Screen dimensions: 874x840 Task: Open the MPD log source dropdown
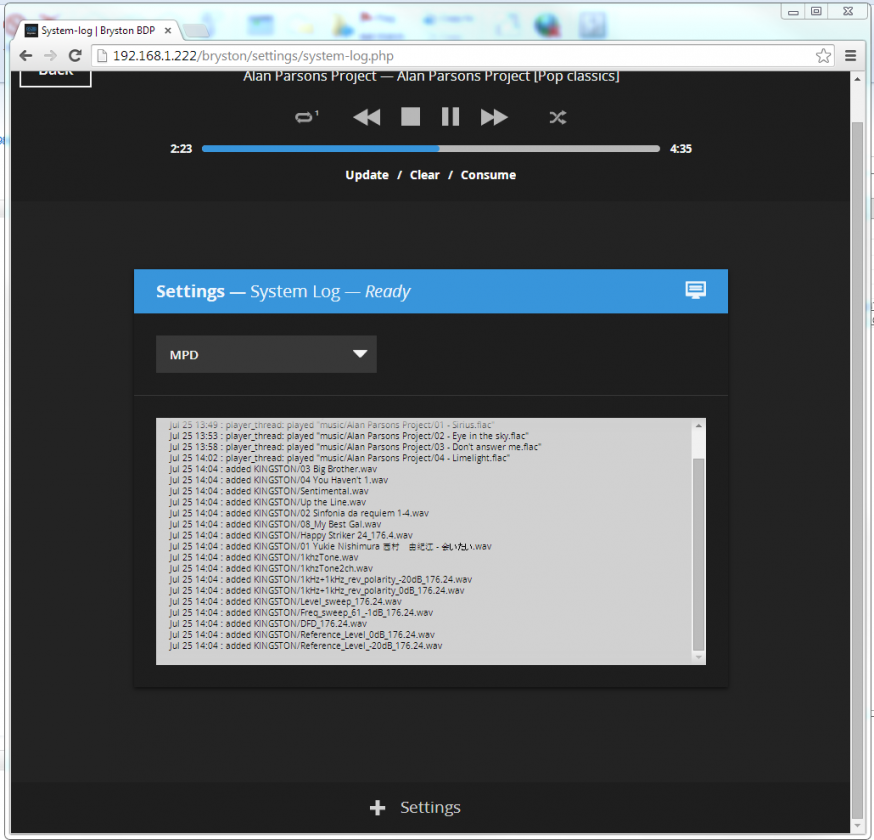(x=266, y=355)
